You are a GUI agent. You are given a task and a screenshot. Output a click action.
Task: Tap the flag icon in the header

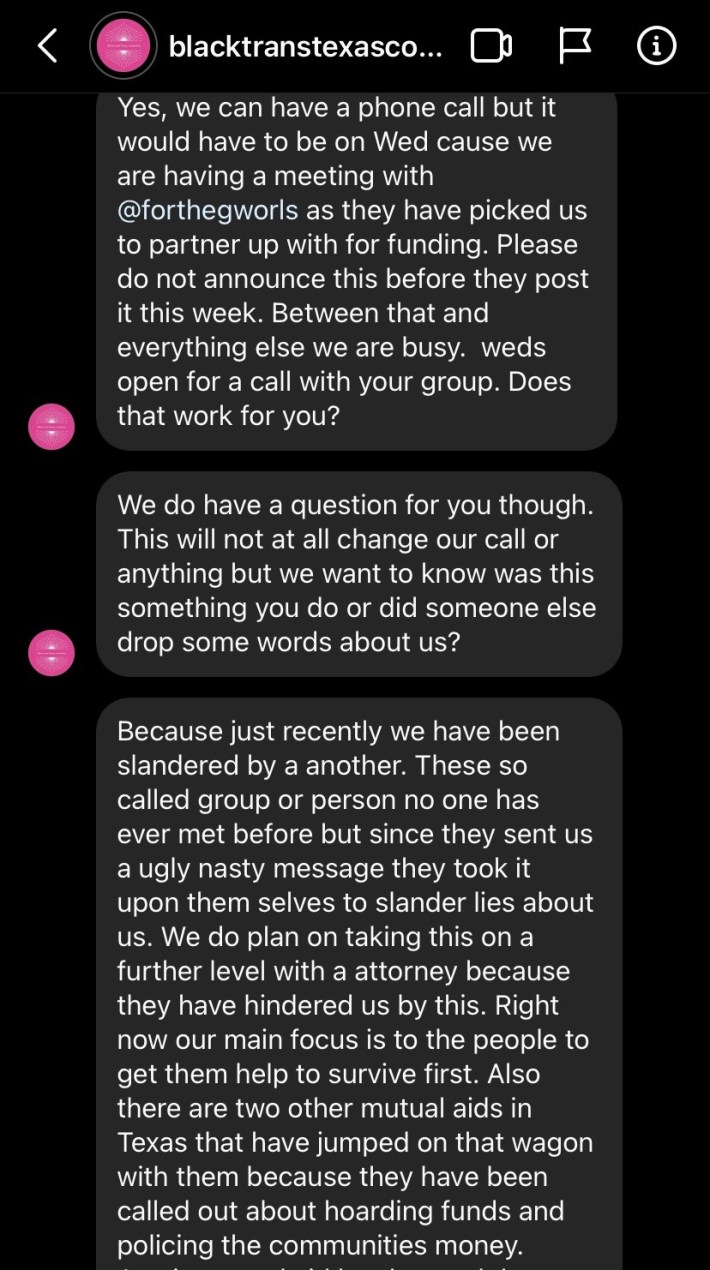pos(574,46)
